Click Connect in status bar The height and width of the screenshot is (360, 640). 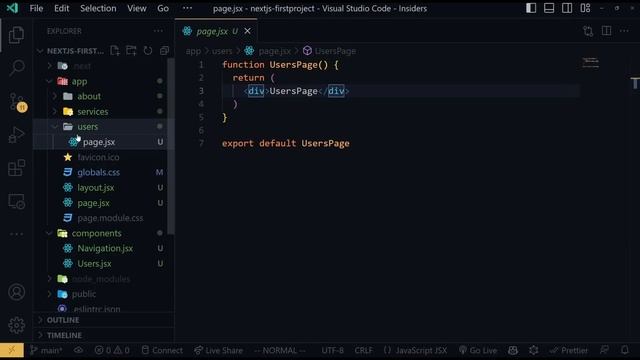coord(162,350)
